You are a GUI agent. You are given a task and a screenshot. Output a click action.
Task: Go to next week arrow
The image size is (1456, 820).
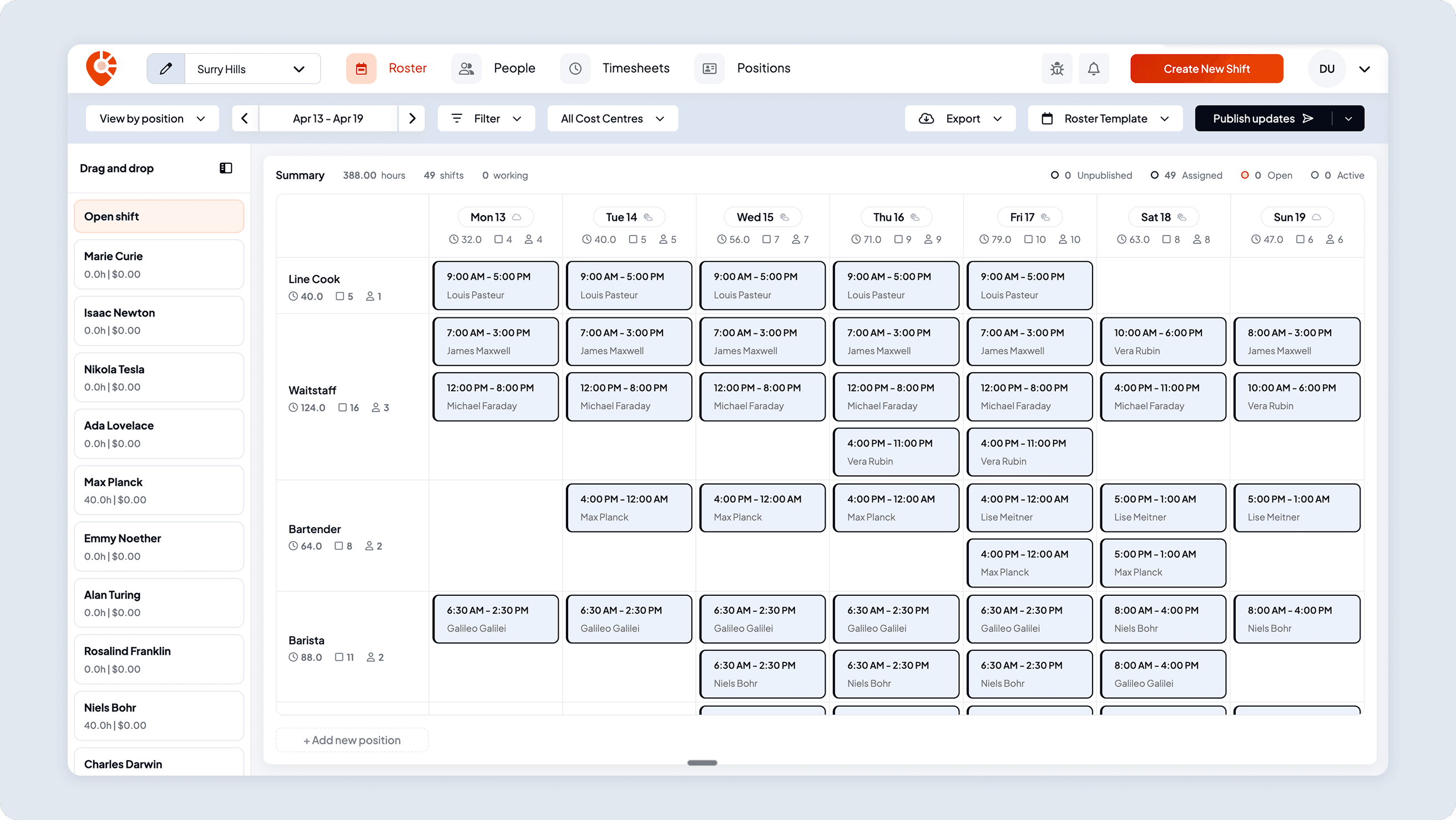point(412,119)
